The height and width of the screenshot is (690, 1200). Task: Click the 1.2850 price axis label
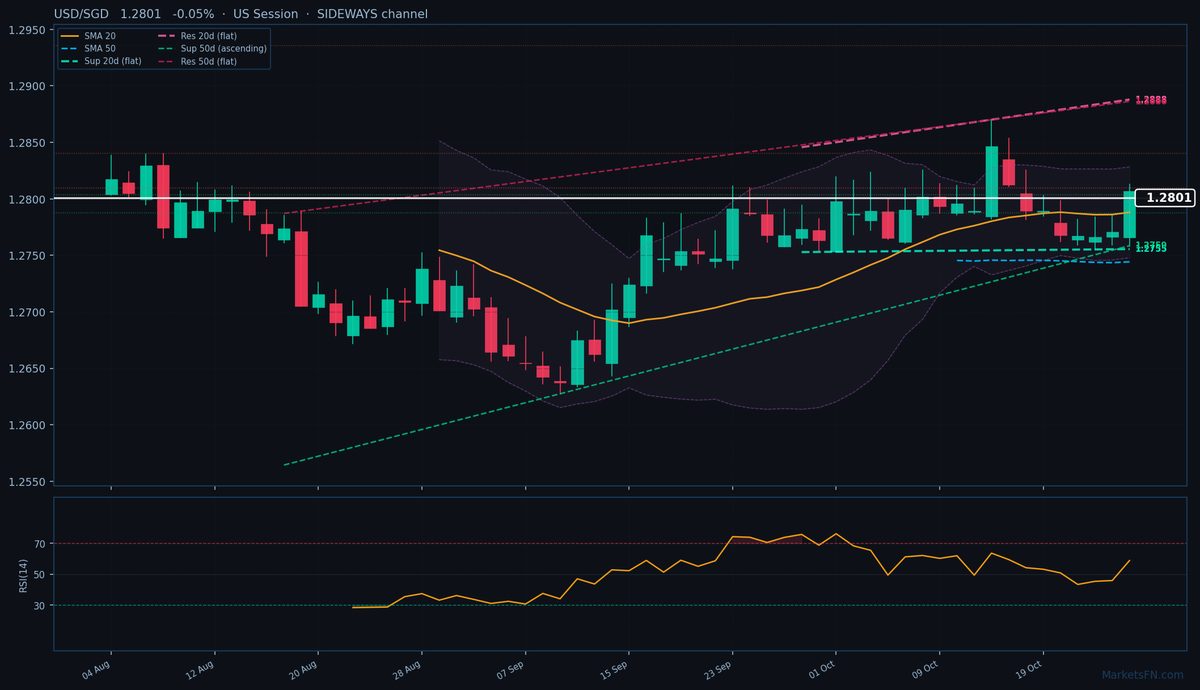(27, 143)
